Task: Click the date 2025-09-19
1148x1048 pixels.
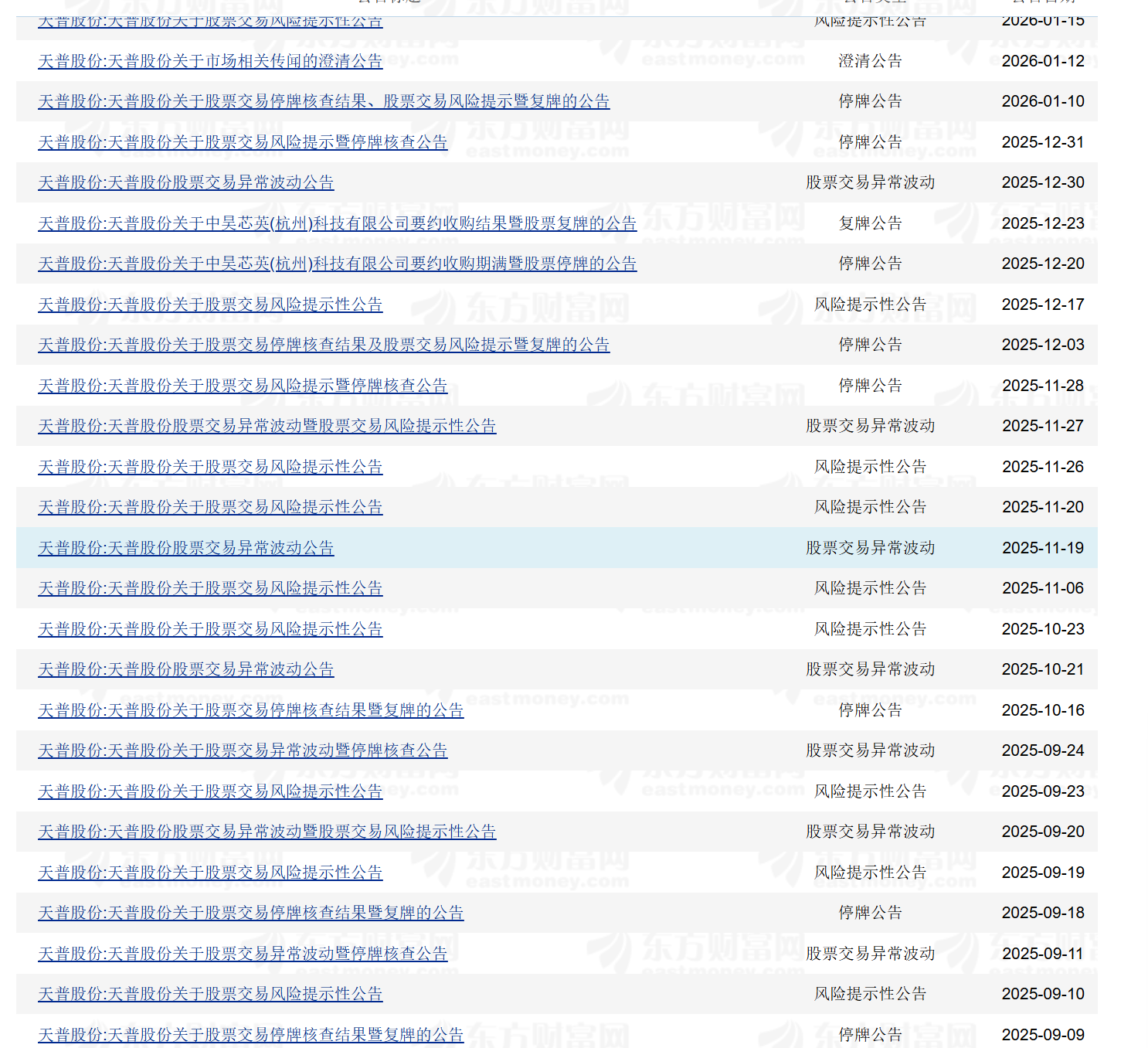Action: (x=1043, y=873)
